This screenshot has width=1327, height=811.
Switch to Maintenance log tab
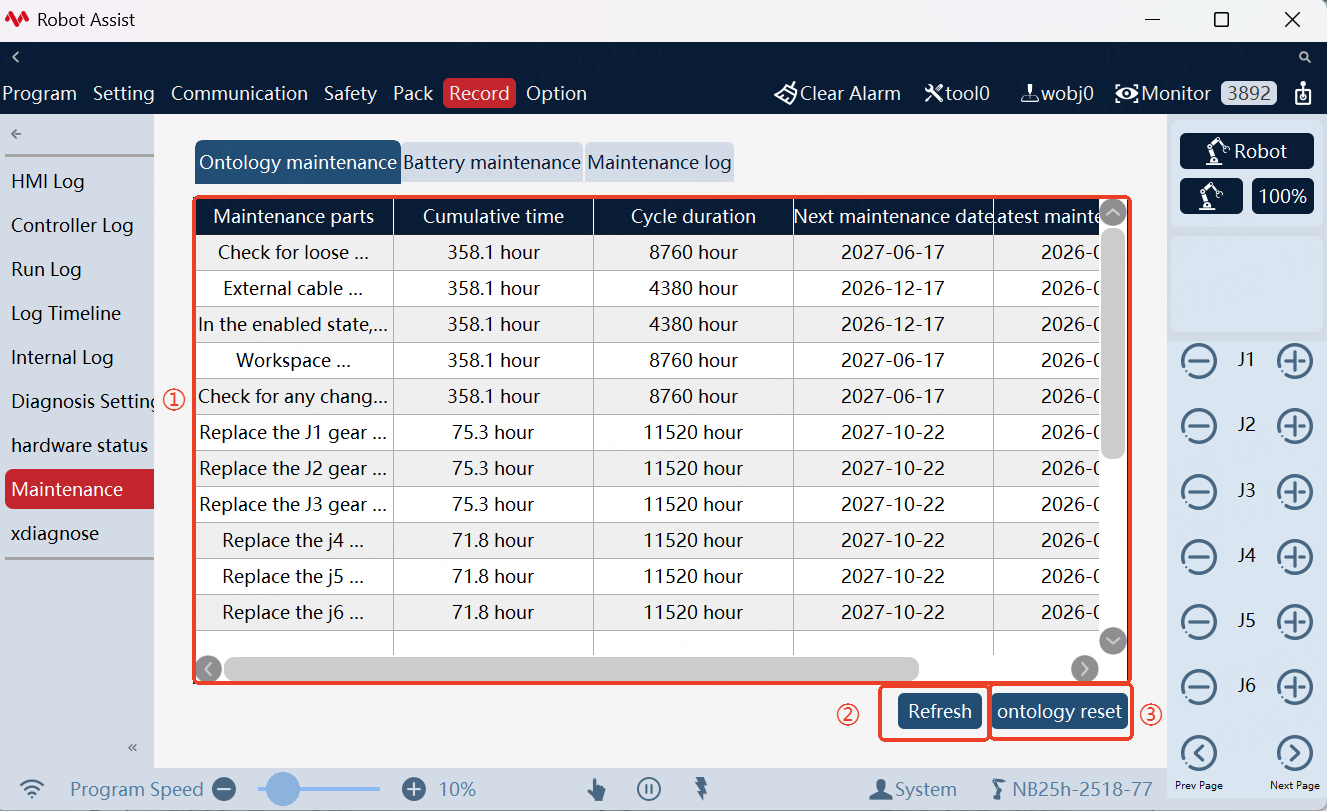pyautogui.click(x=659, y=162)
